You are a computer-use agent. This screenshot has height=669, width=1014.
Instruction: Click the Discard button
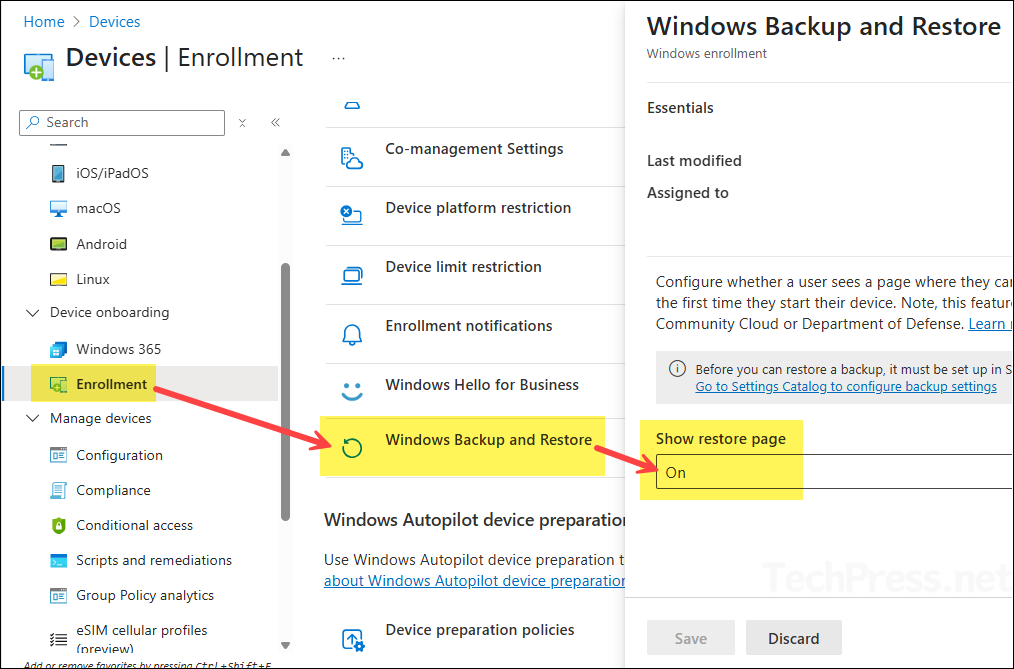point(793,638)
